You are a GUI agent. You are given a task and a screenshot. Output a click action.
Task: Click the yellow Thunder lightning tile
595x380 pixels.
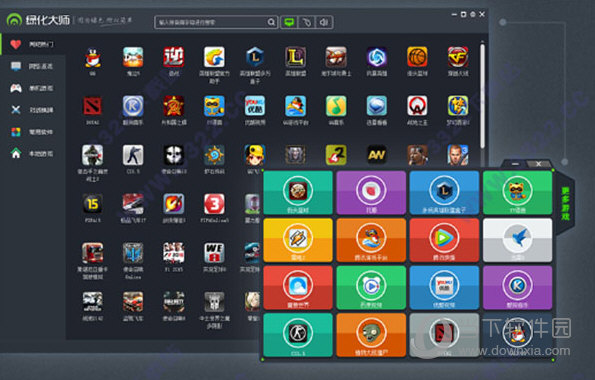[x=298, y=240]
